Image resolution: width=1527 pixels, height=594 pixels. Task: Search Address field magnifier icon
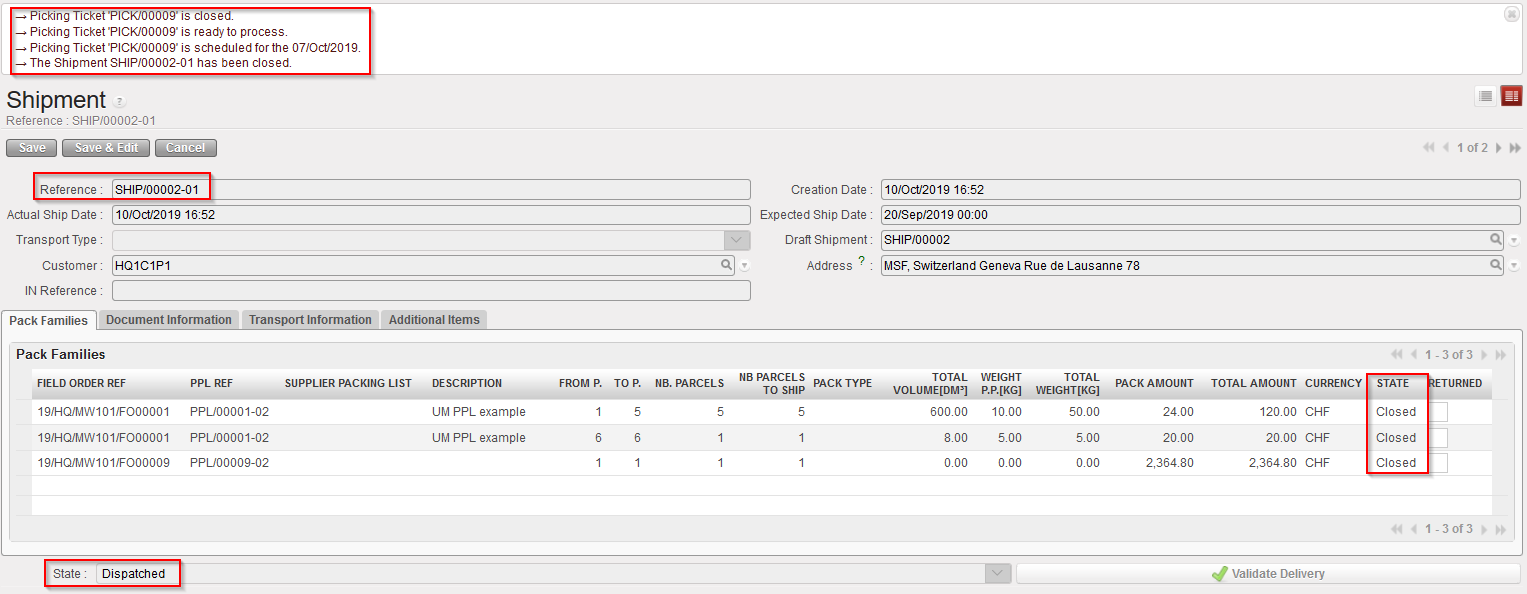[1496, 265]
